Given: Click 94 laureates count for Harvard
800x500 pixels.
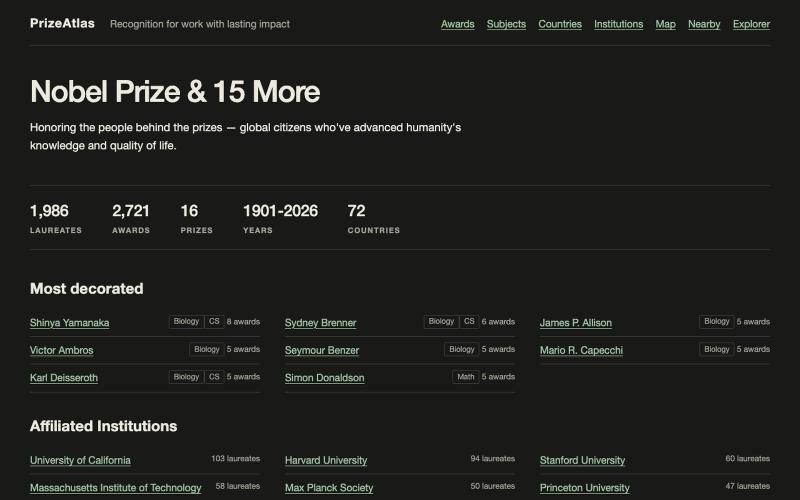Looking at the screenshot, I should click(493, 459).
